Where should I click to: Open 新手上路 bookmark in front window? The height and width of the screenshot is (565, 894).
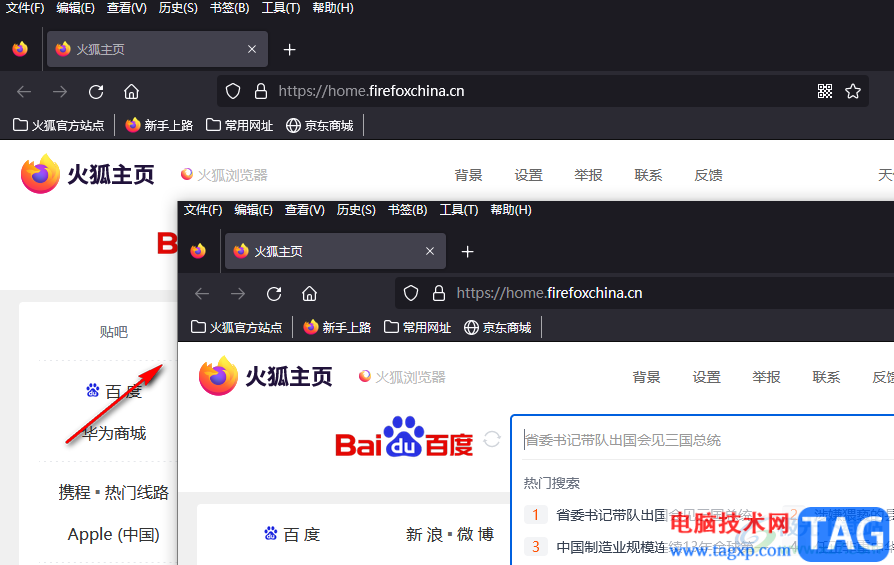pos(337,327)
